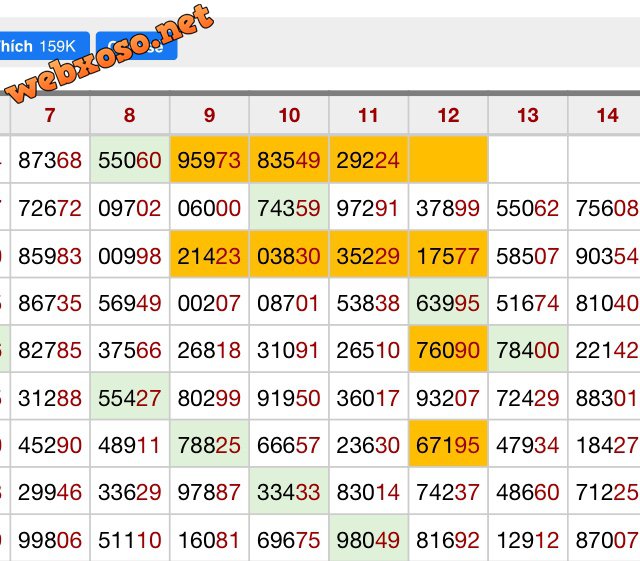Image resolution: width=640 pixels, height=561 pixels.
Task: Click highlighted cell 76090
Action: [x=448, y=350]
